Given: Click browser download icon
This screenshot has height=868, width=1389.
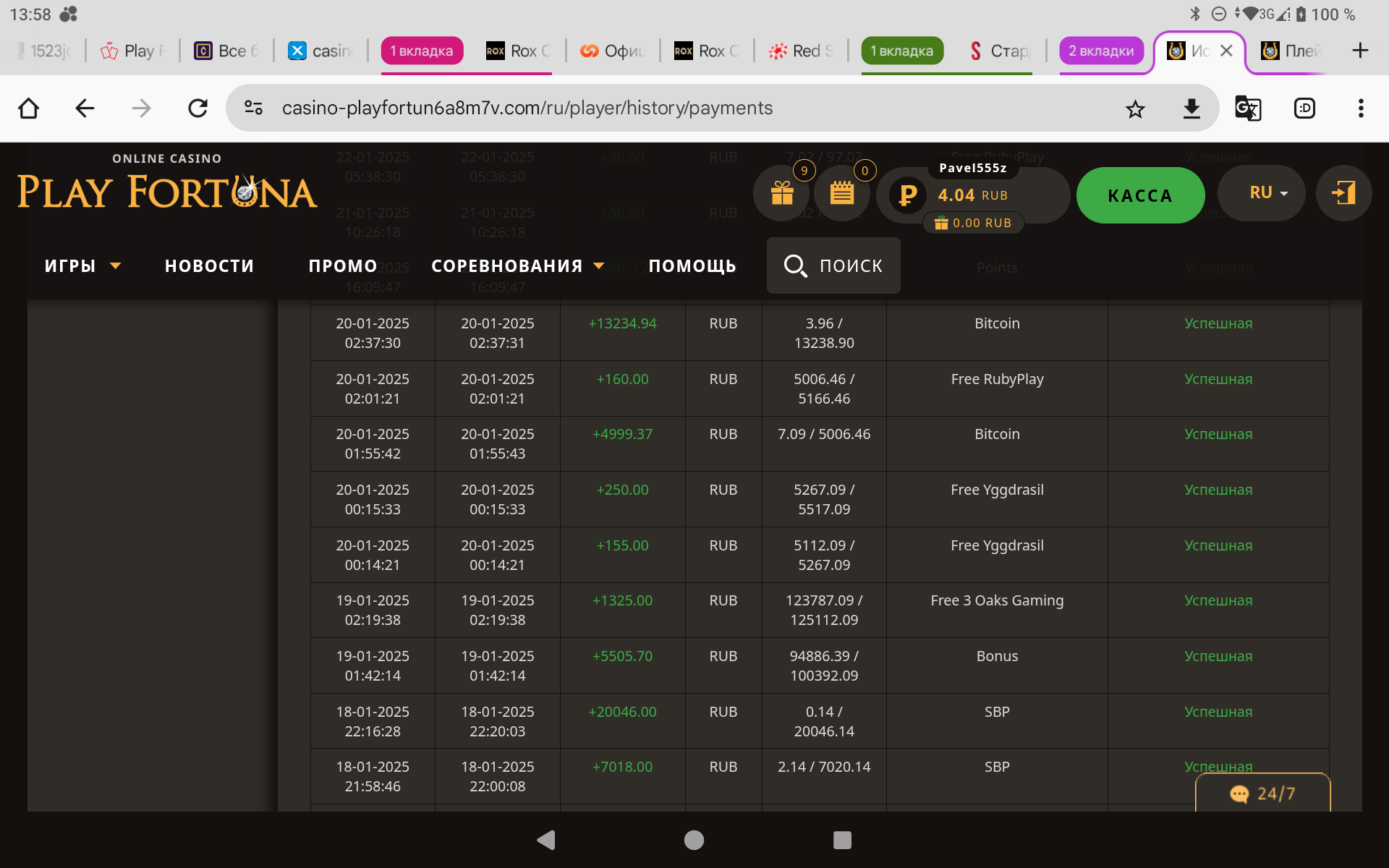Looking at the screenshot, I should tap(1192, 109).
